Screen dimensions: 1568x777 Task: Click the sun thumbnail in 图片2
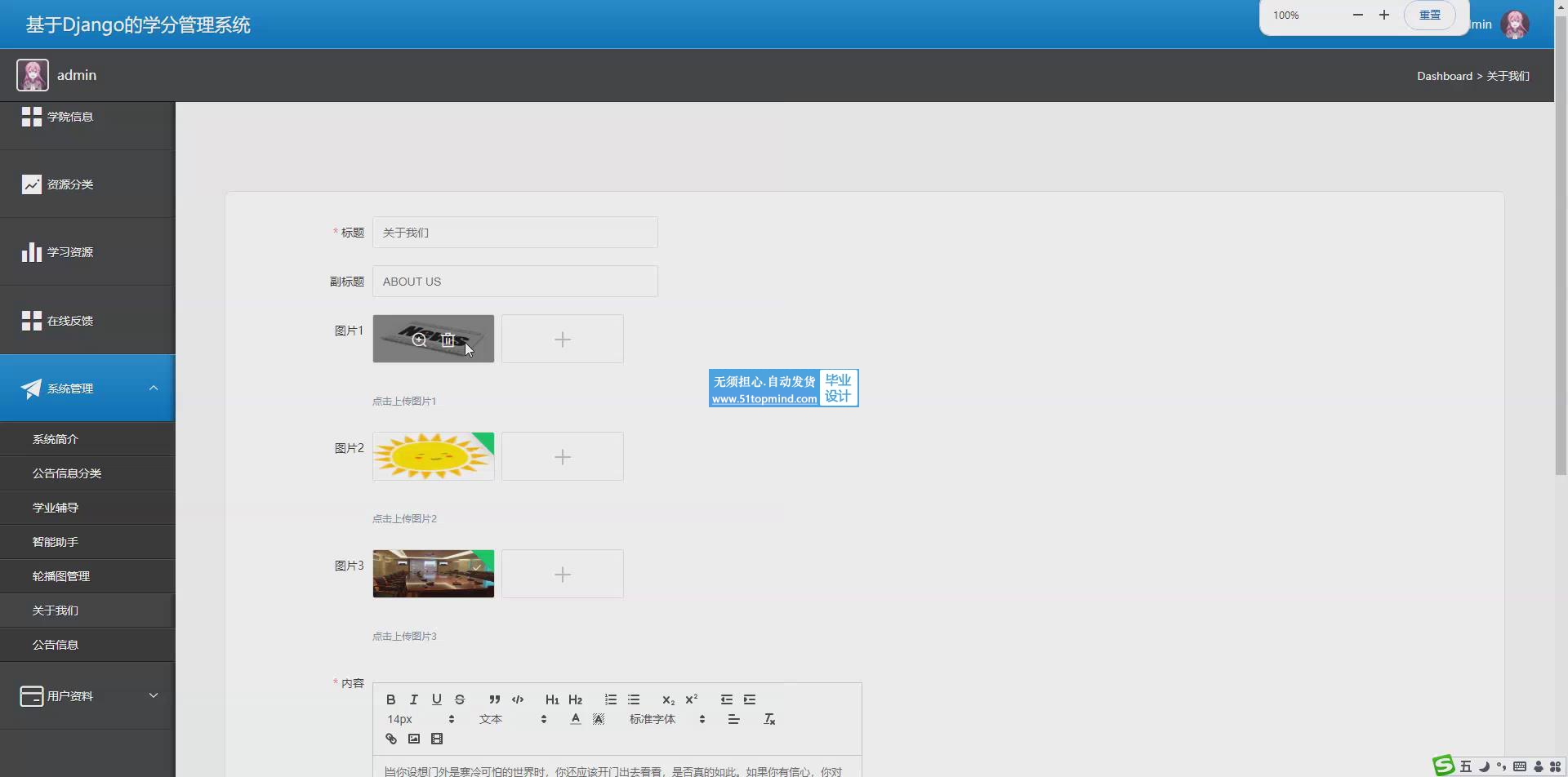click(x=434, y=456)
